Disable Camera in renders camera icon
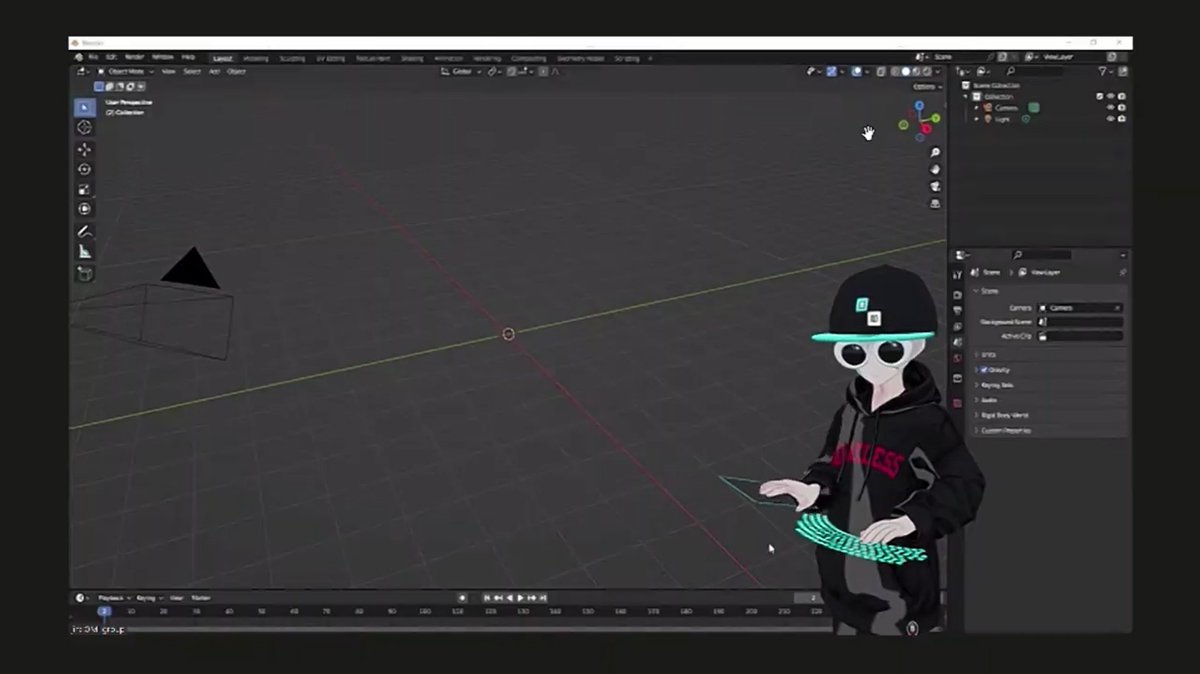The height and width of the screenshot is (674, 1200). pos(1121,107)
